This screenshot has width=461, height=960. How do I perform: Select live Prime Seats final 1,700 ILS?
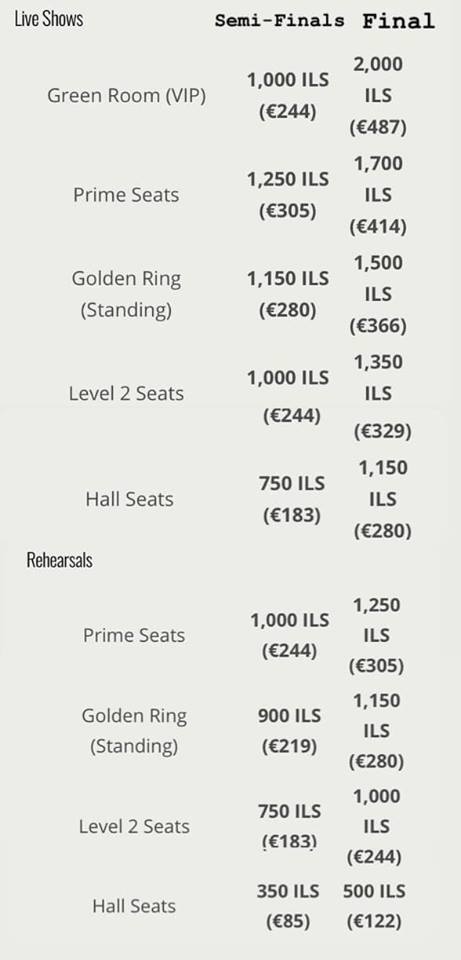[378, 179]
